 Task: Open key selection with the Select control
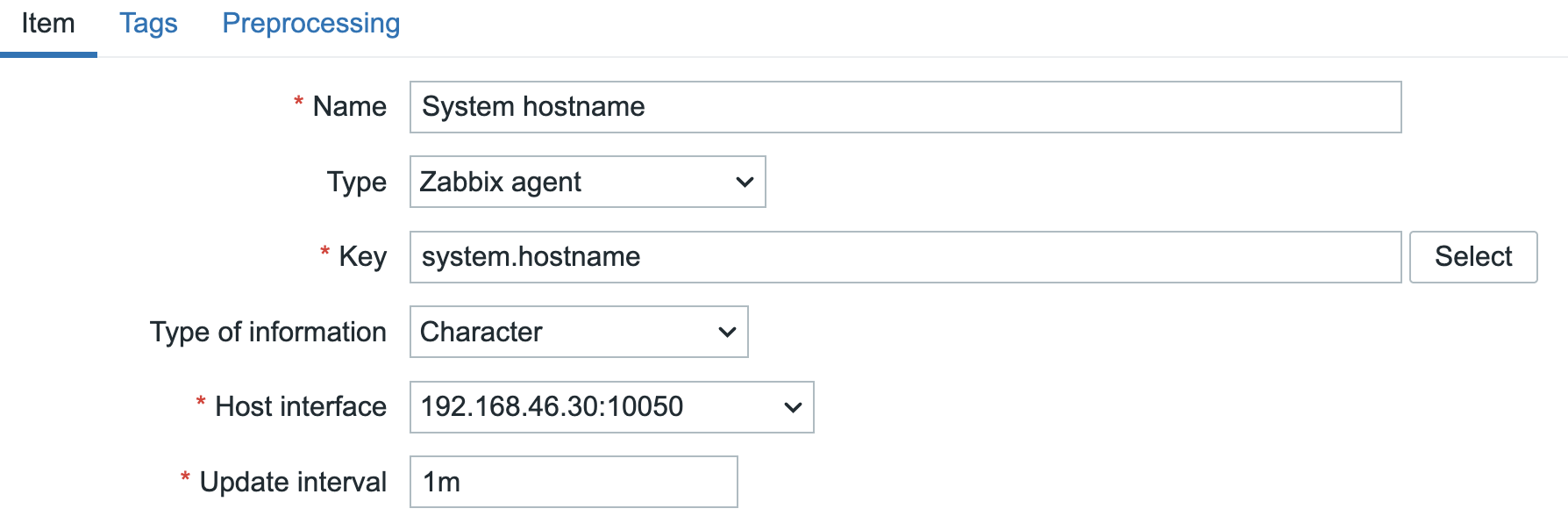point(1472,256)
